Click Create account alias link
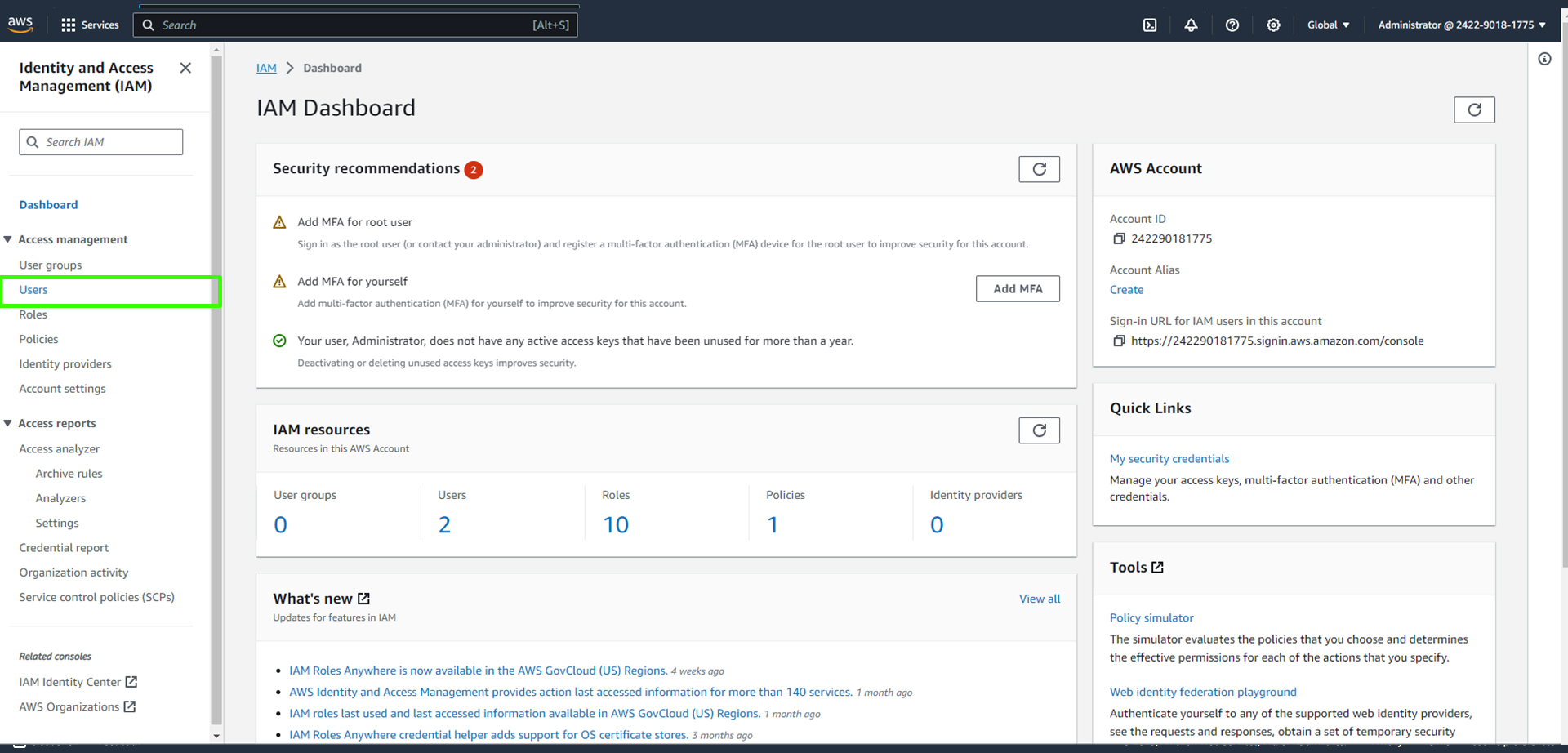Screen dimensions: 1568x753 point(1126,290)
